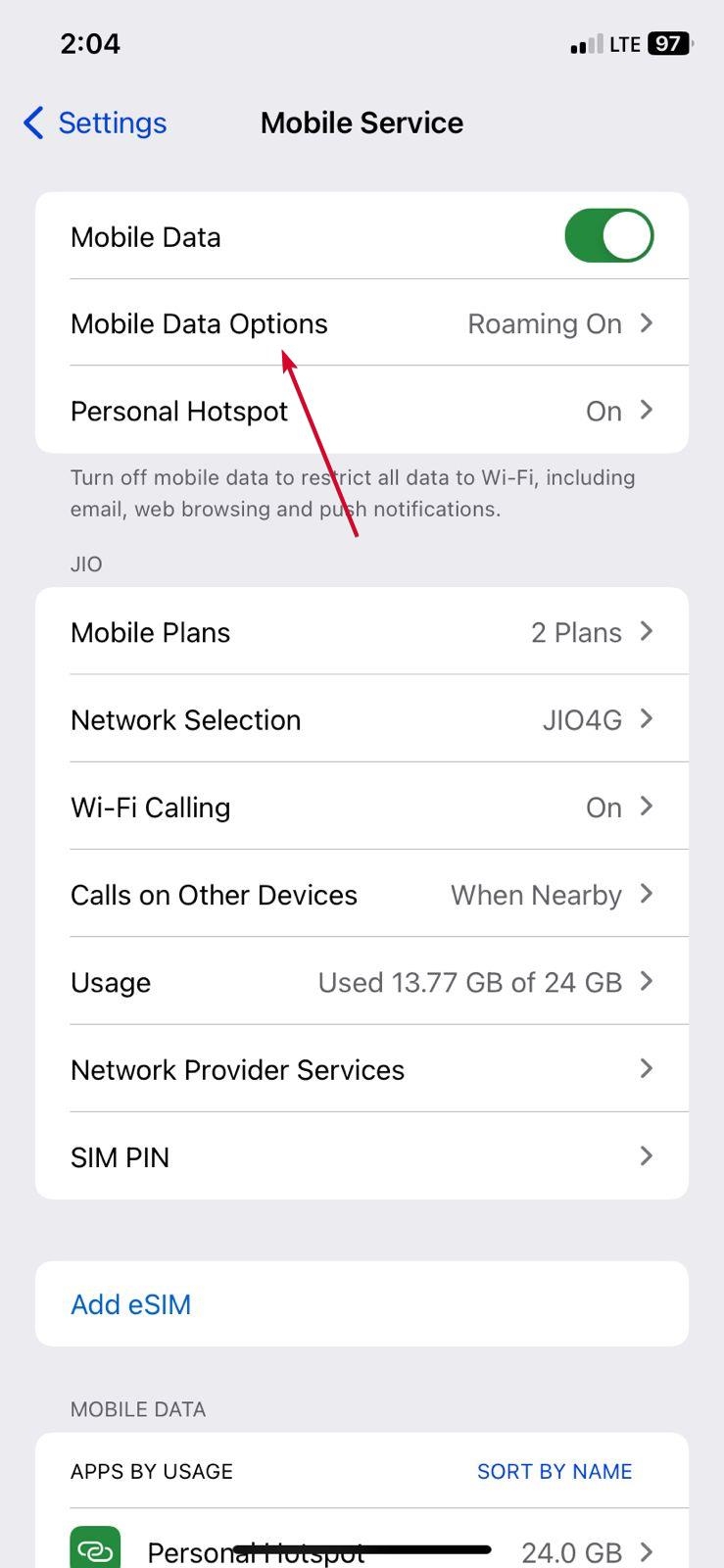Tap the LTE network indicator
724x1568 pixels.
[624, 45]
